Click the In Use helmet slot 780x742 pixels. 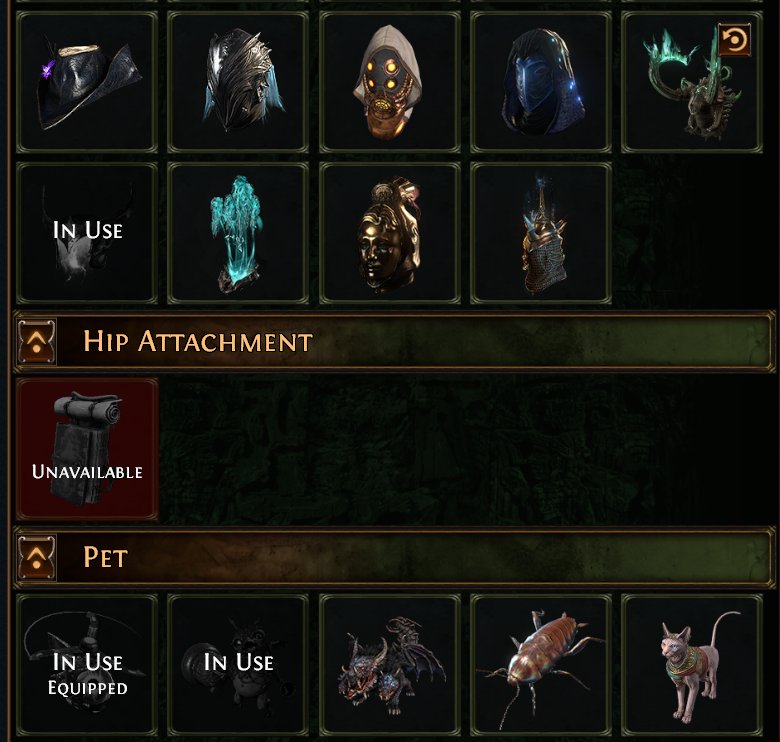[x=87, y=233]
